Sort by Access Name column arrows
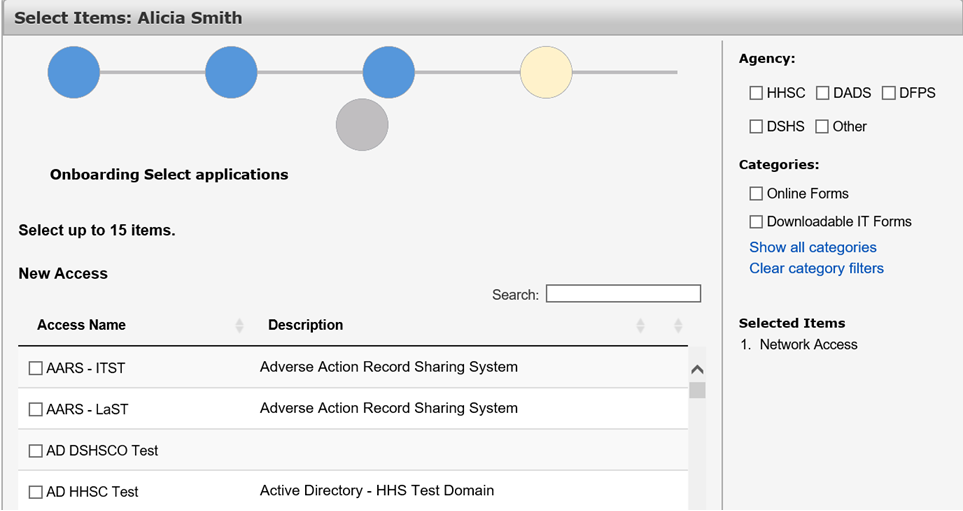 pyautogui.click(x=240, y=326)
